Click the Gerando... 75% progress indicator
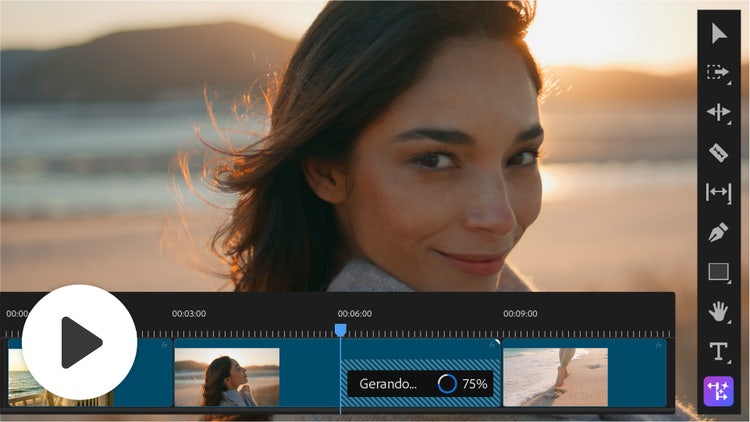Image resolution: width=750 pixels, height=422 pixels. (x=420, y=384)
